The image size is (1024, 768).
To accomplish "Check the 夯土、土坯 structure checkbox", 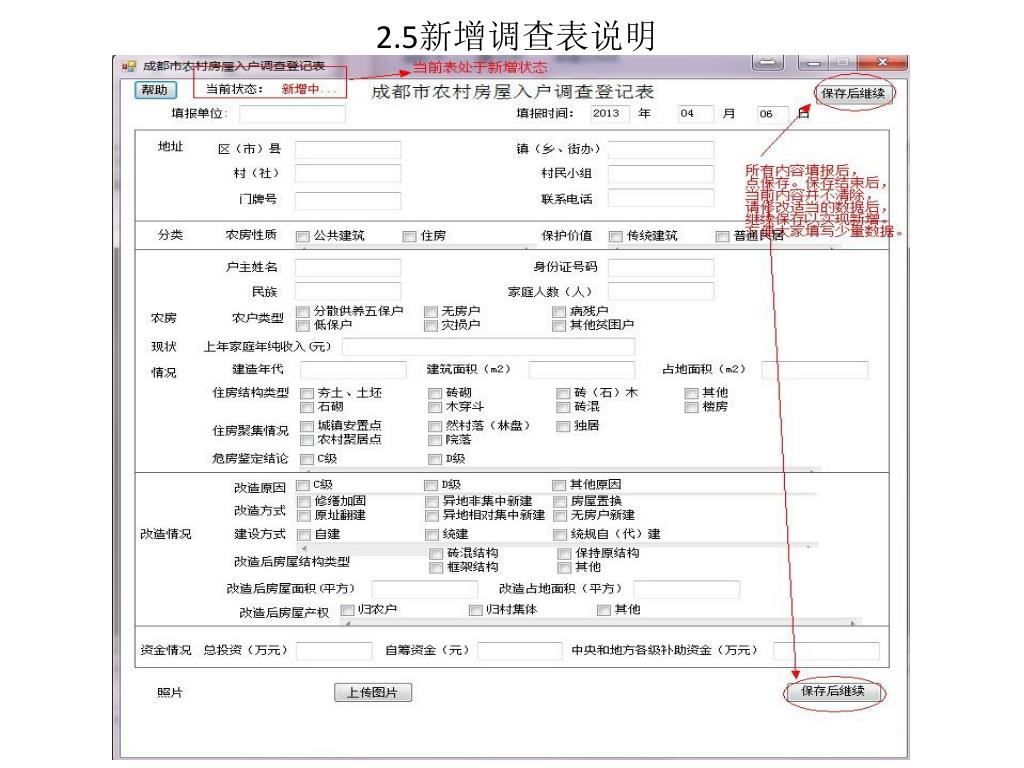I will click(x=306, y=393).
